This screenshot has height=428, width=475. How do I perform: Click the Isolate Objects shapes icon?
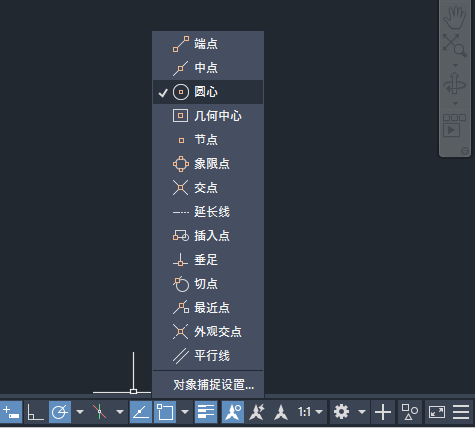coord(410,412)
